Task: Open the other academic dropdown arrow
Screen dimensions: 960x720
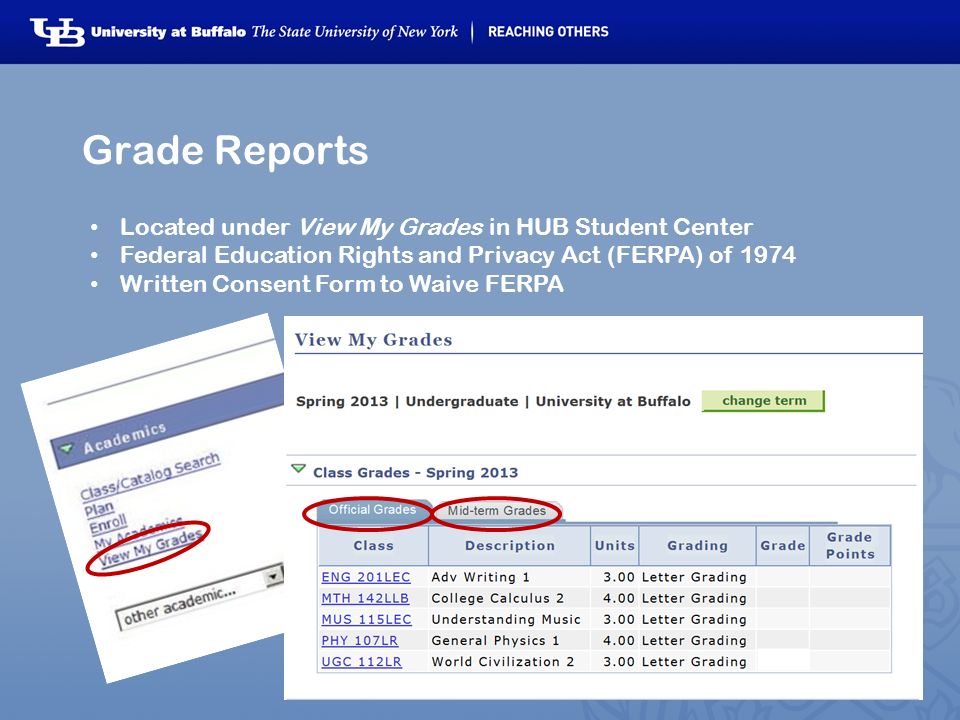Action: point(273,576)
